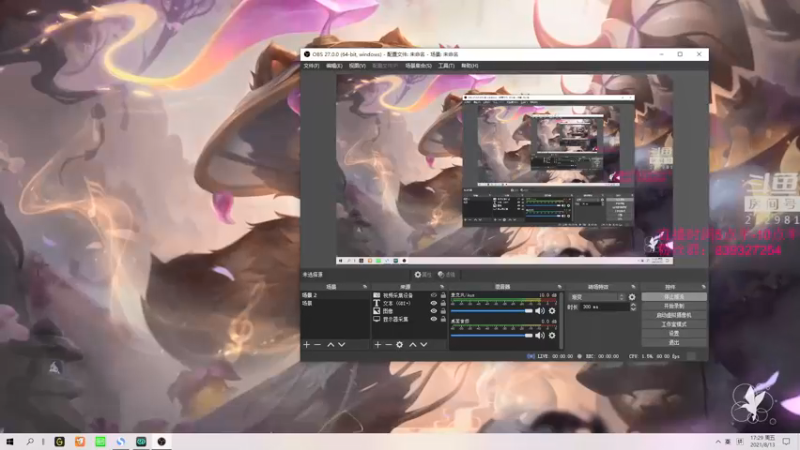Viewport: 800px width, 450px height.
Task: Move source down in the Sources panel
Action: point(423,345)
